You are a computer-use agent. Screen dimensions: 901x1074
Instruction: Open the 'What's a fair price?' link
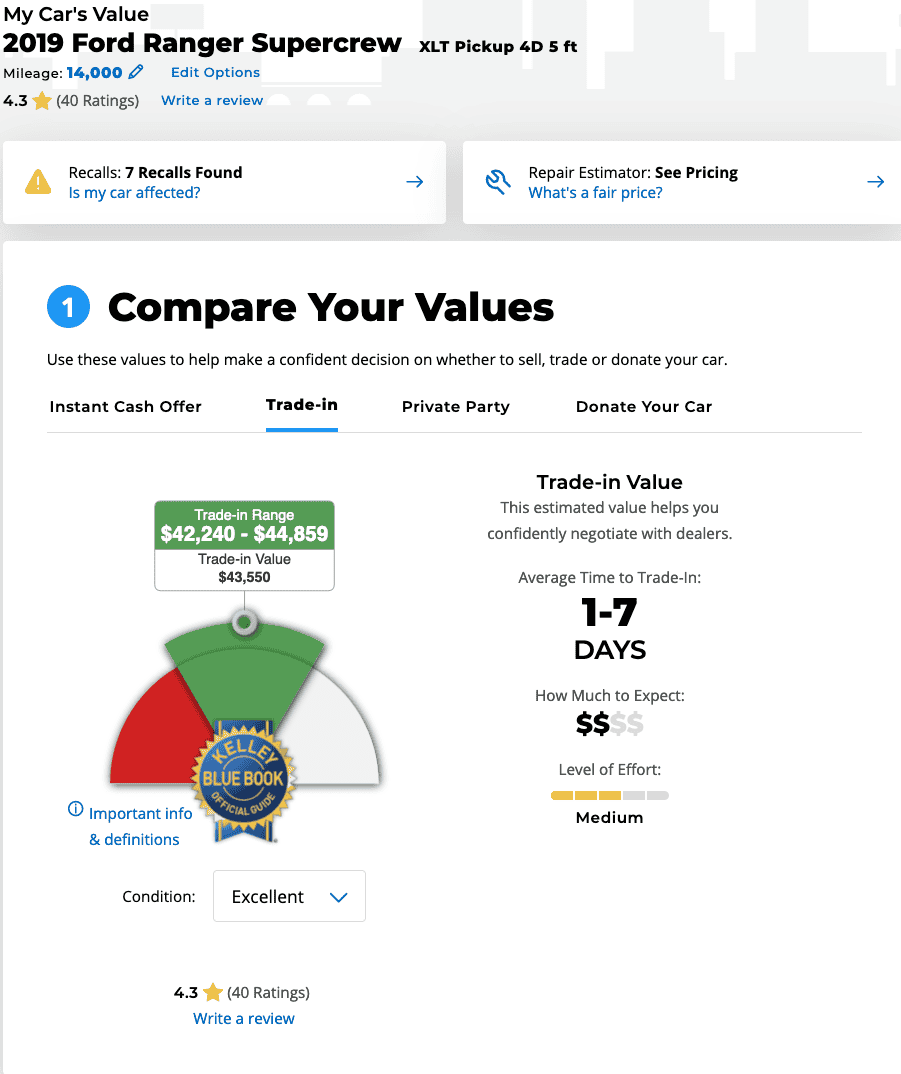click(x=595, y=192)
